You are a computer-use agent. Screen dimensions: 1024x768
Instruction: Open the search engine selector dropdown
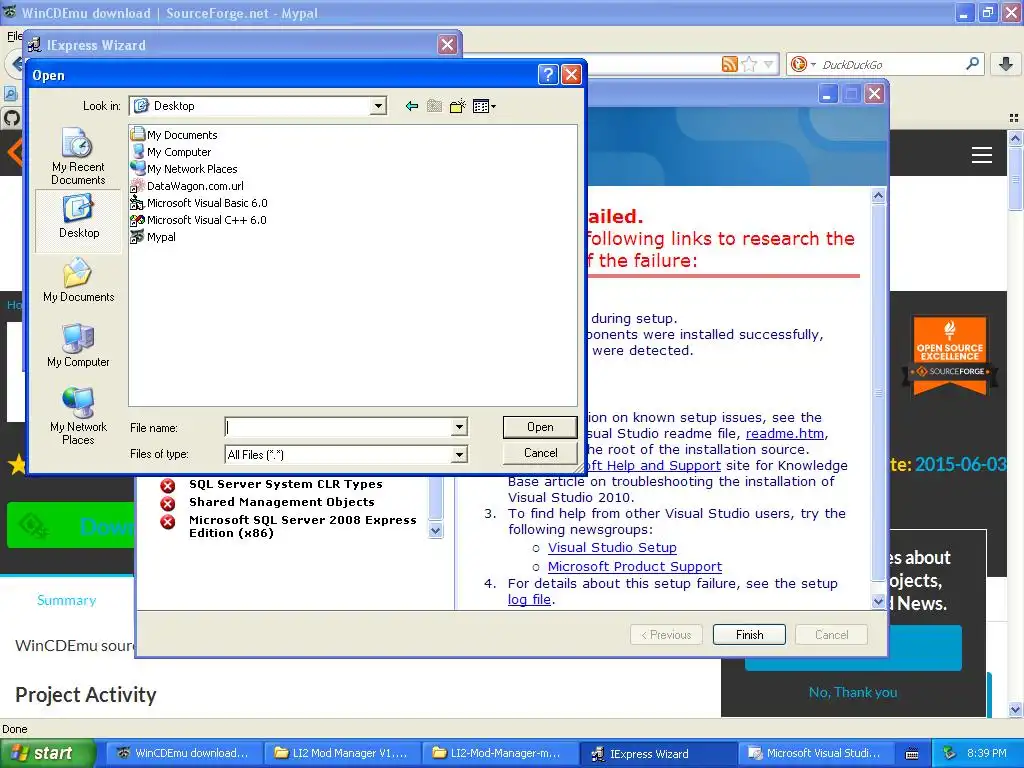[803, 64]
